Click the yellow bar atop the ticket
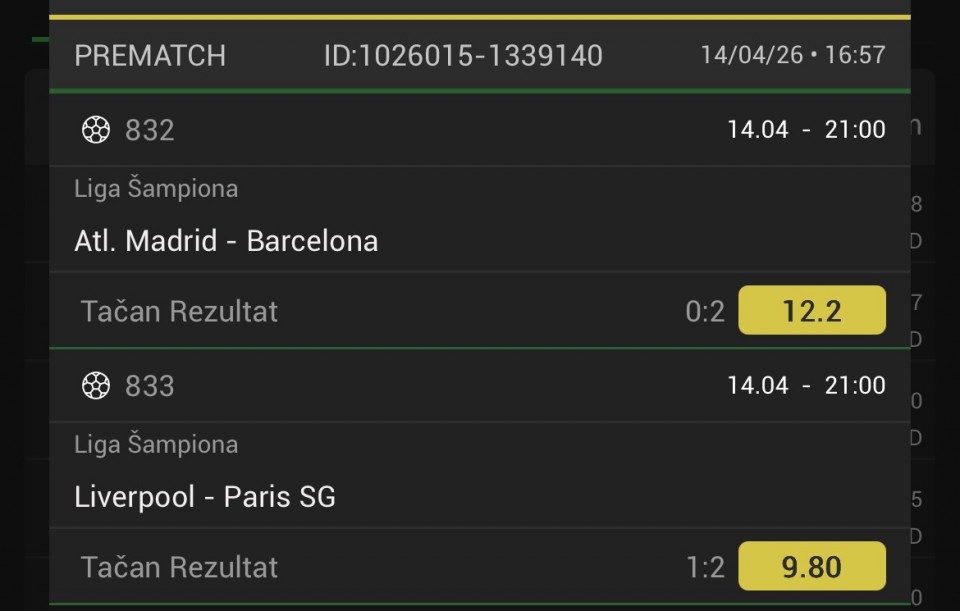Image resolution: width=960 pixels, height=611 pixels. click(480, 17)
